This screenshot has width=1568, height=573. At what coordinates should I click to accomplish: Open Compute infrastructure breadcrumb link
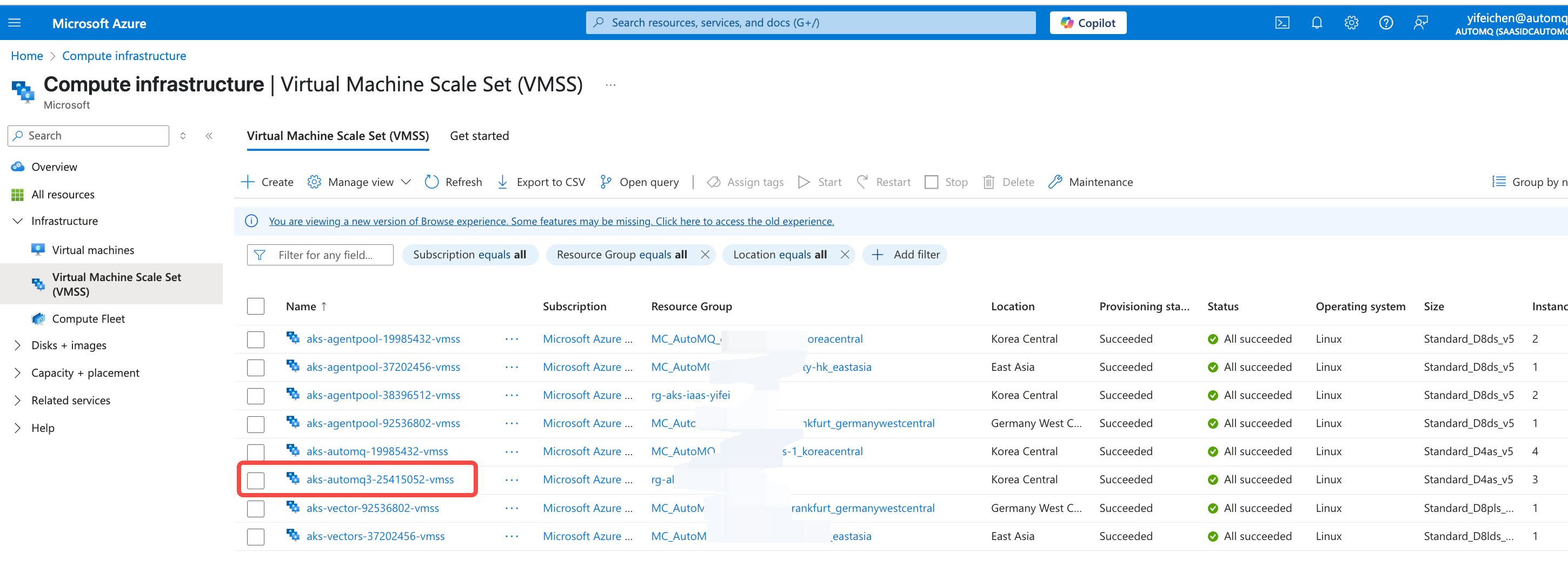124,56
